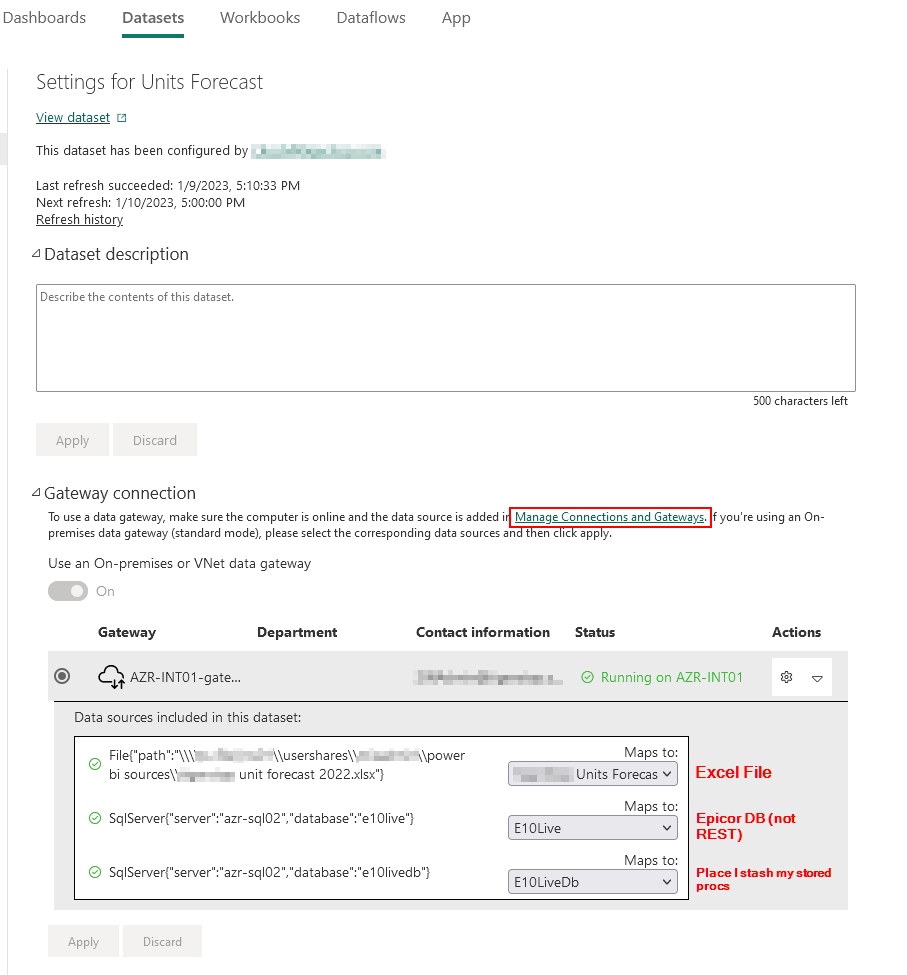The width and height of the screenshot is (907, 975).
Task: Open the Refresh history link
Action: [x=79, y=219]
